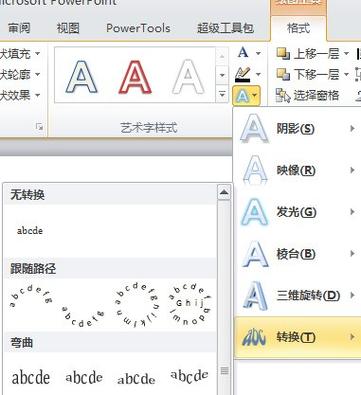This screenshot has height=395, width=361.
Task: Select the 转换(T) transform menu item
Action: coord(298,337)
